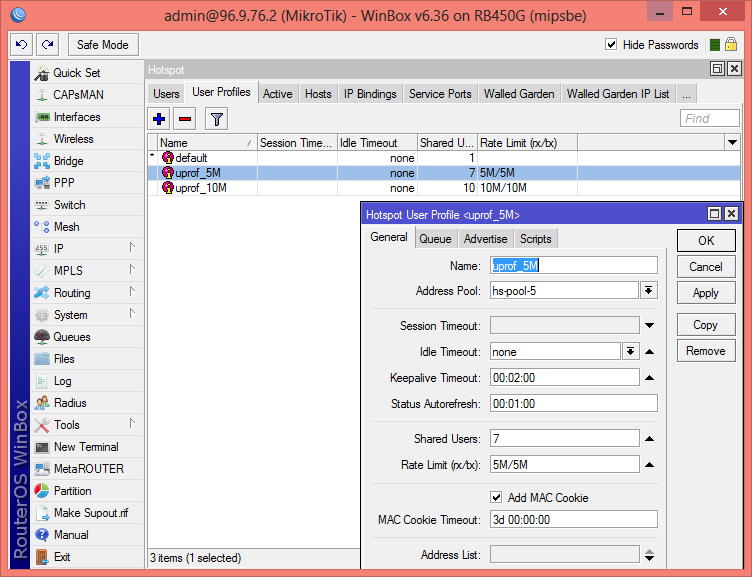Open MetaROUTER section
752x577 pixels.
(x=88, y=469)
